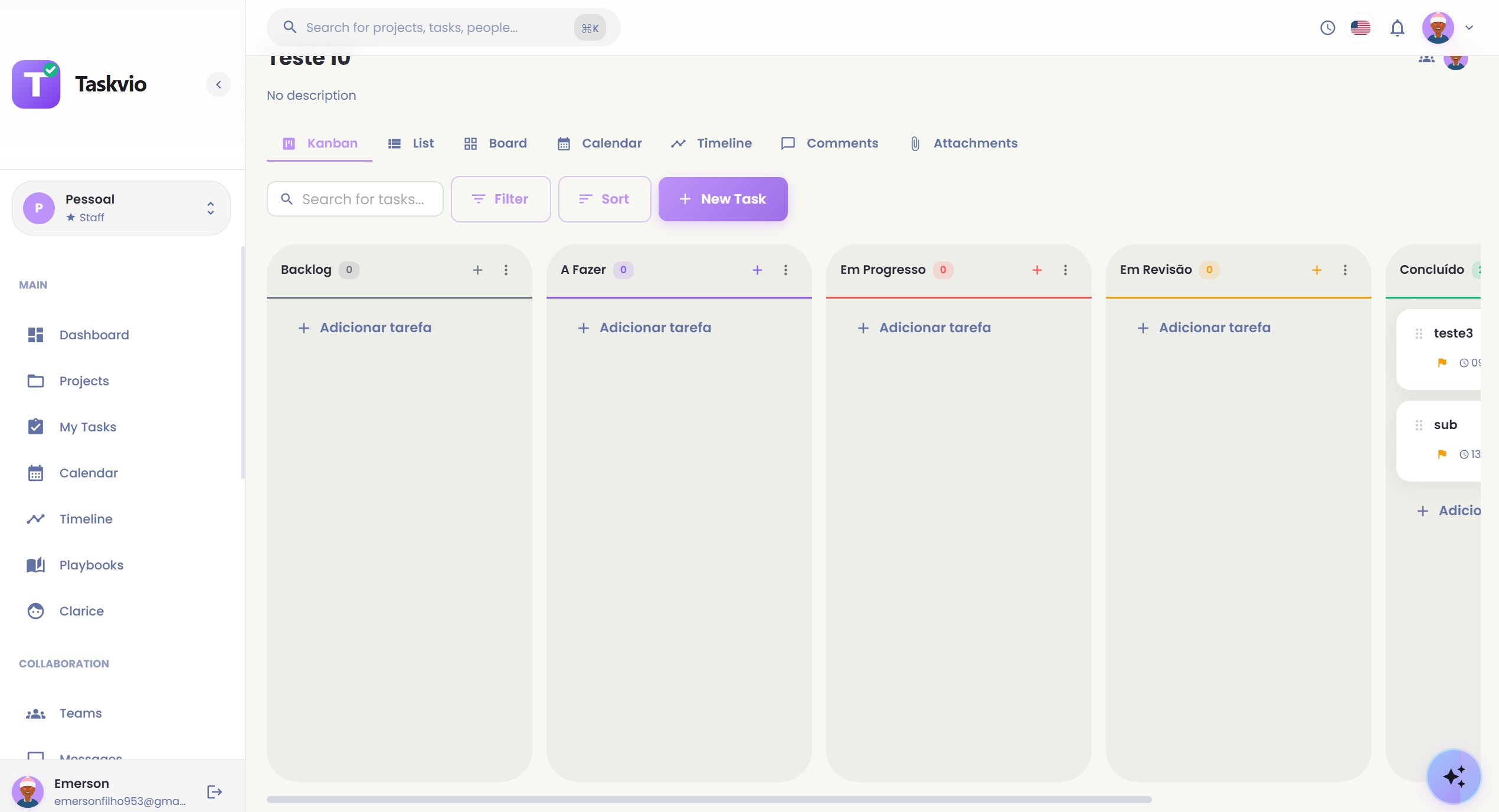
Task: Open Projects in the sidebar
Action: coord(84,381)
